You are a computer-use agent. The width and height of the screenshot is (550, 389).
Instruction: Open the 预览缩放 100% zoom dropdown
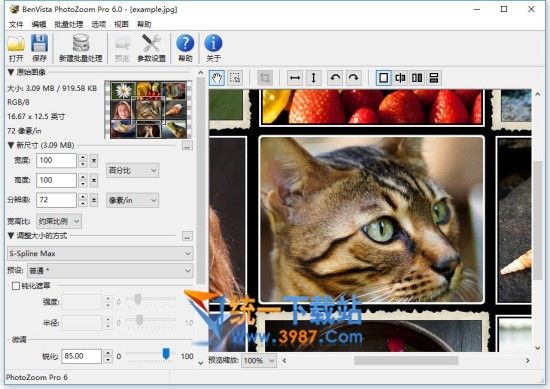click(259, 360)
